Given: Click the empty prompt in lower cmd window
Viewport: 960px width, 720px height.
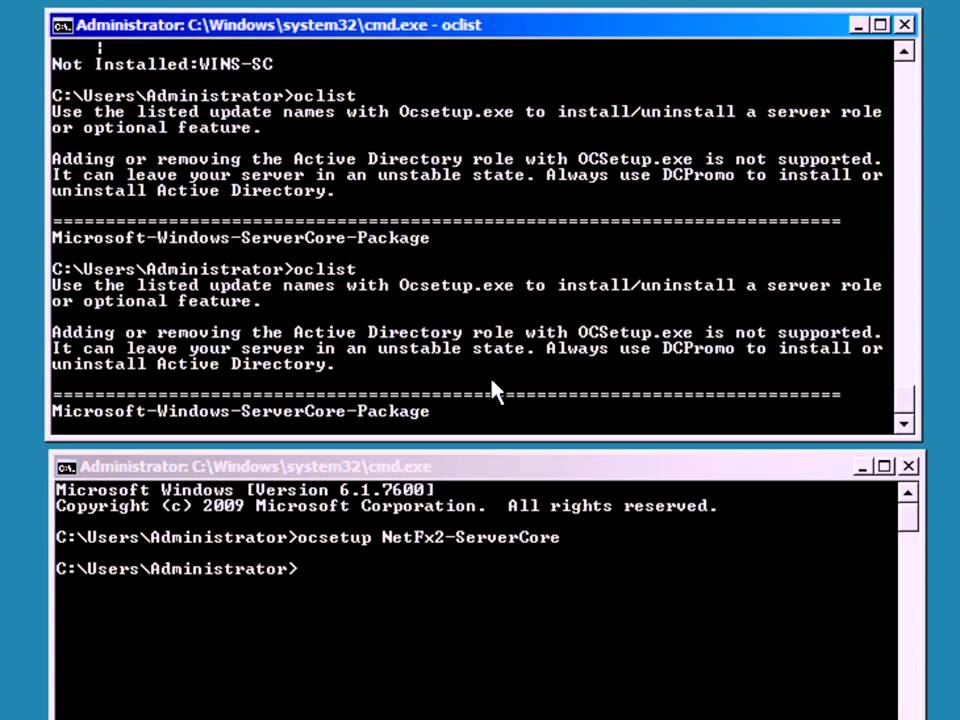Looking at the screenshot, I should [177, 569].
